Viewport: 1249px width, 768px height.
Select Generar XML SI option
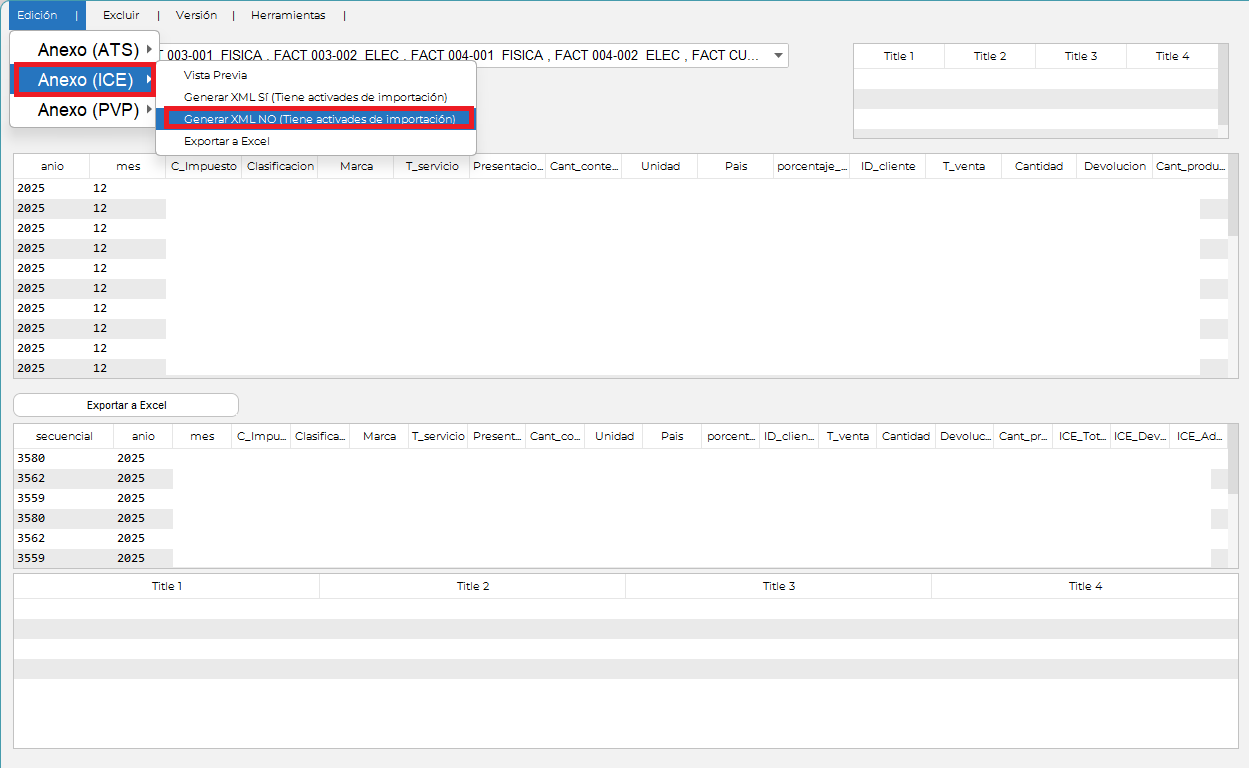[x=315, y=97]
